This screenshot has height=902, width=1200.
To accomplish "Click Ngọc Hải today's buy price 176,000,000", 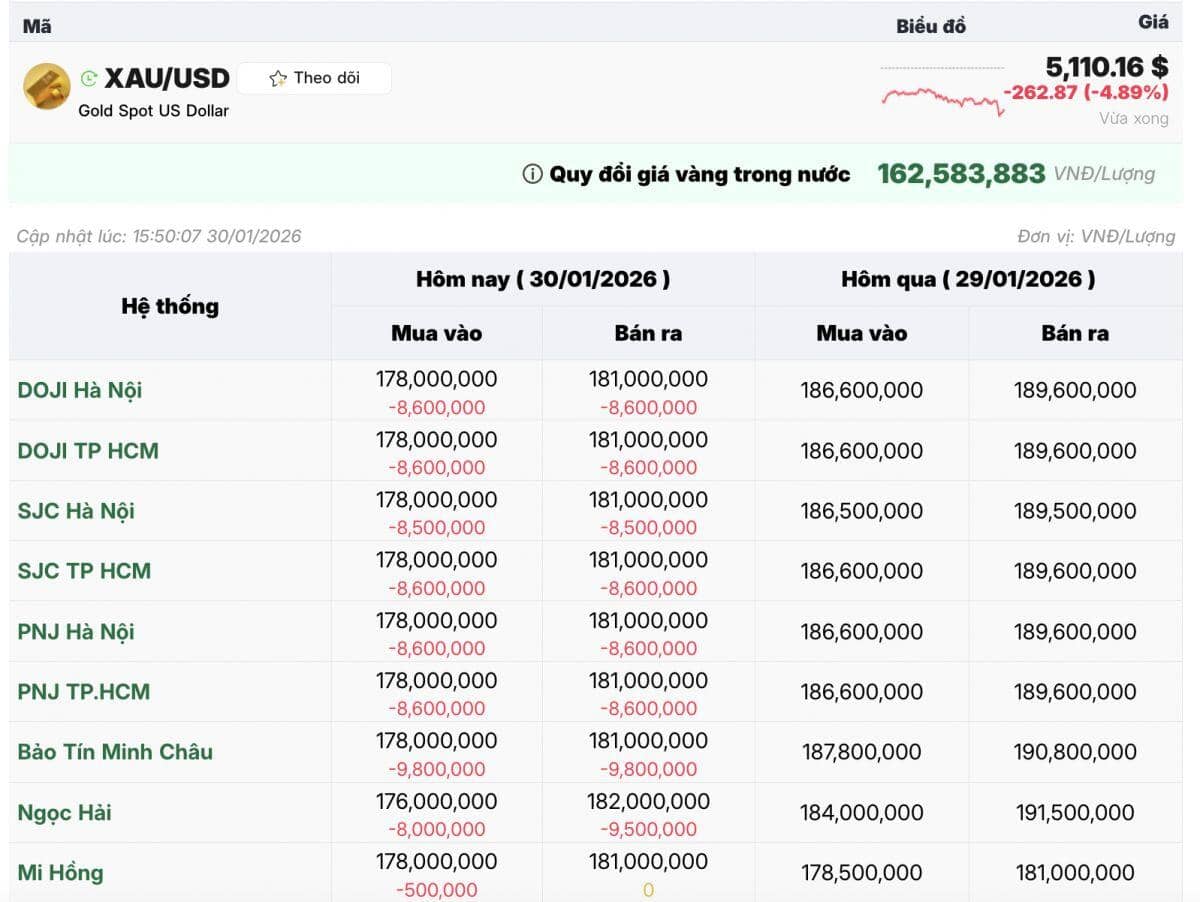I will [437, 801].
